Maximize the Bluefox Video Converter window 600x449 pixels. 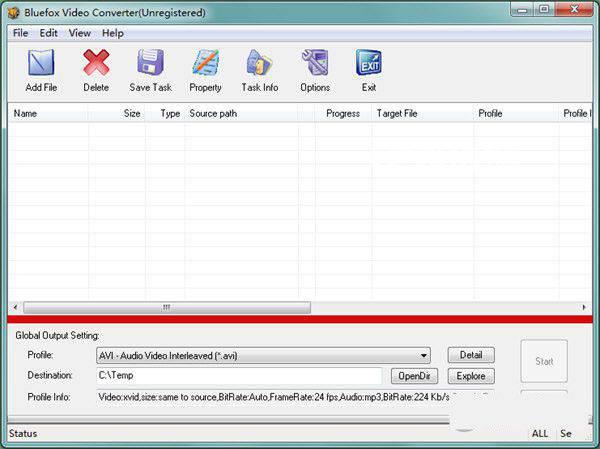(x=544, y=10)
